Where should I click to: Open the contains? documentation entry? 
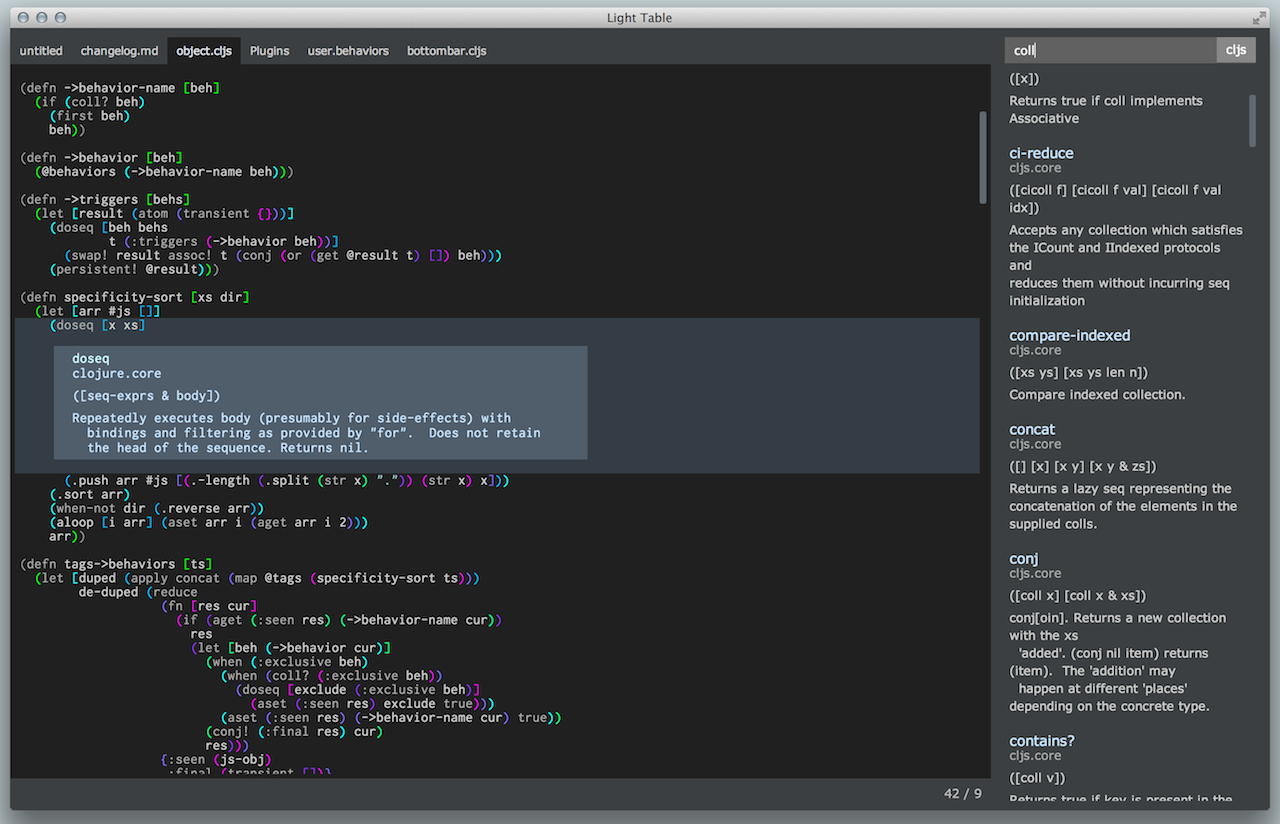click(1042, 740)
